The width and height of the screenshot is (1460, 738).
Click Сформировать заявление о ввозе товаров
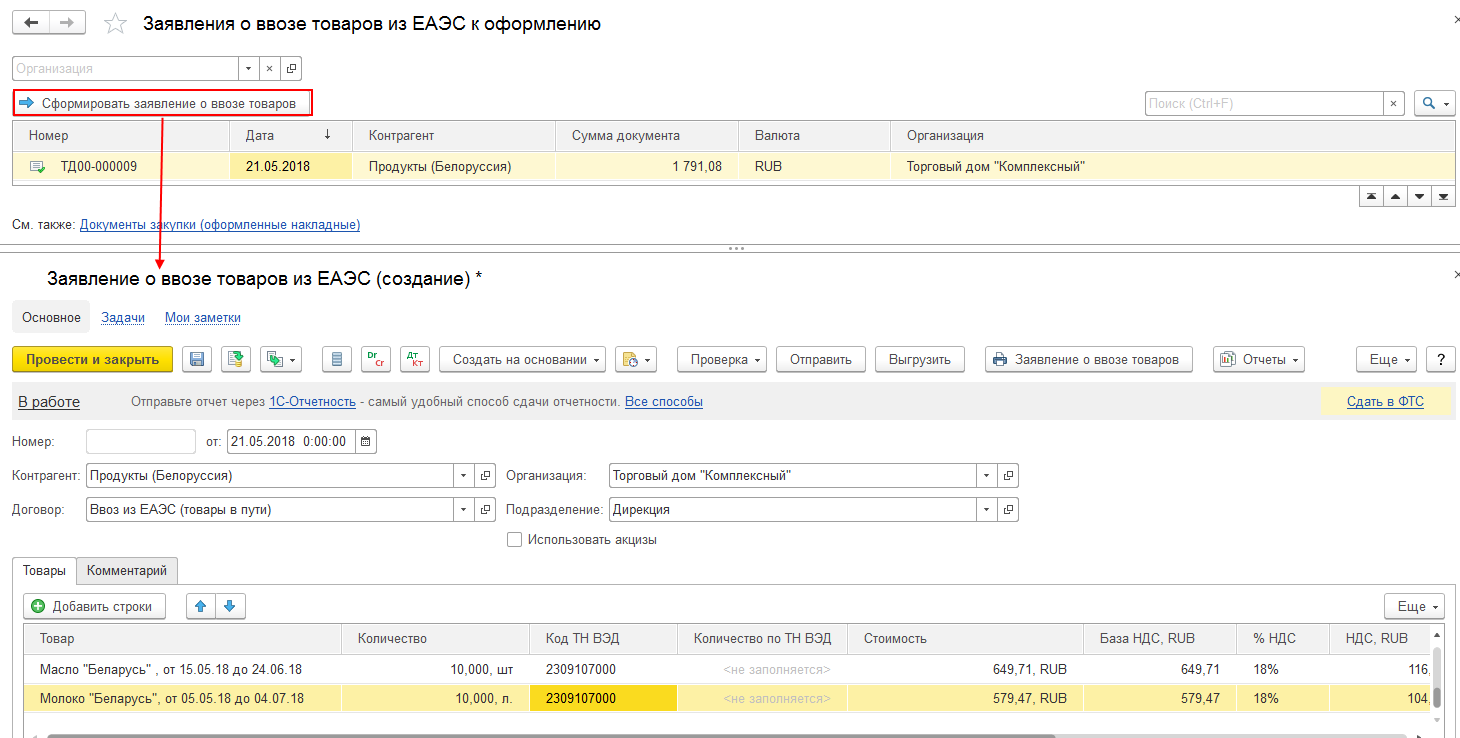point(163,103)
